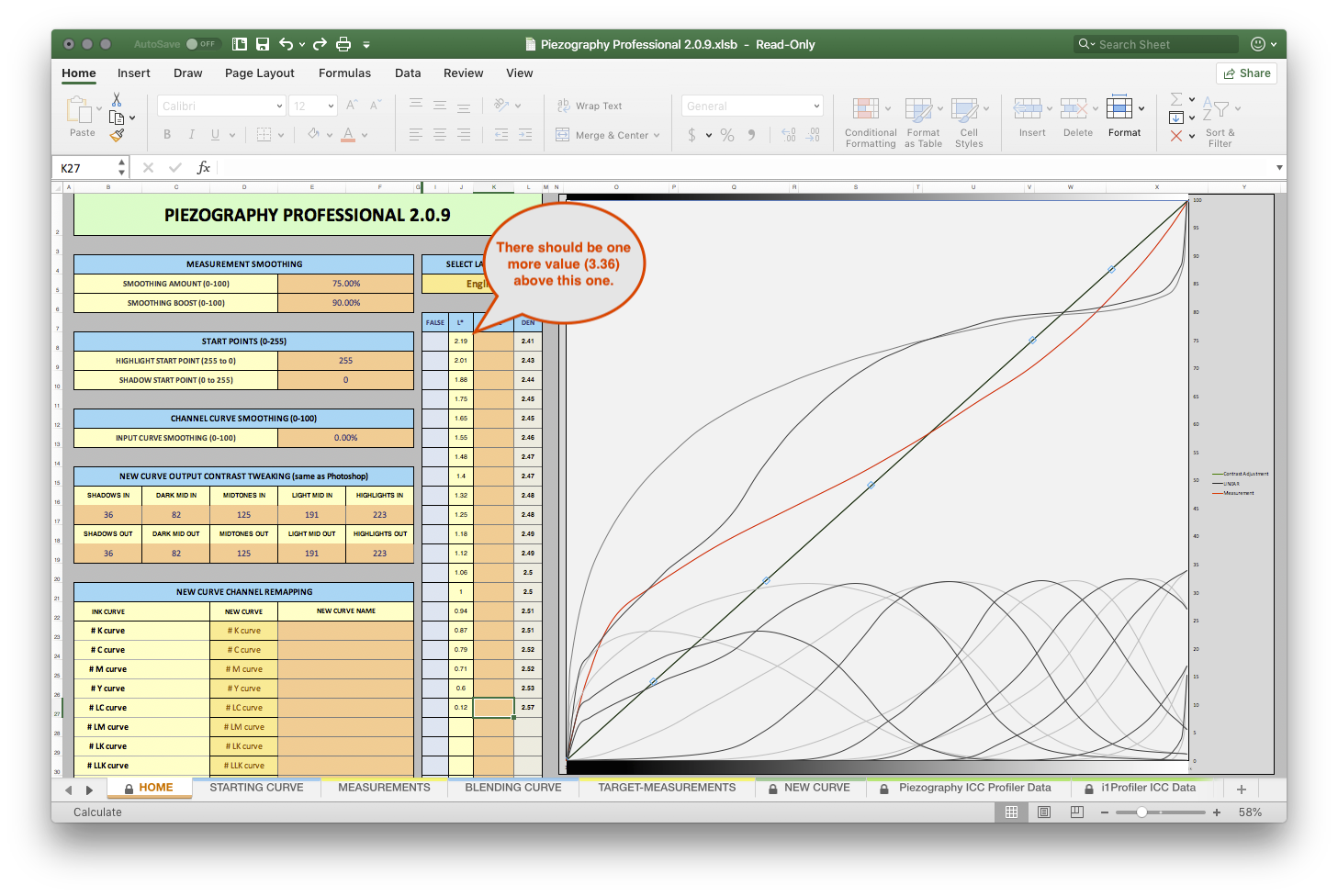Image resolution: width=1338 pixels, height=896 pixels.
Task: Expand the formula bar chevron
Action: (x=1279, y=168)
